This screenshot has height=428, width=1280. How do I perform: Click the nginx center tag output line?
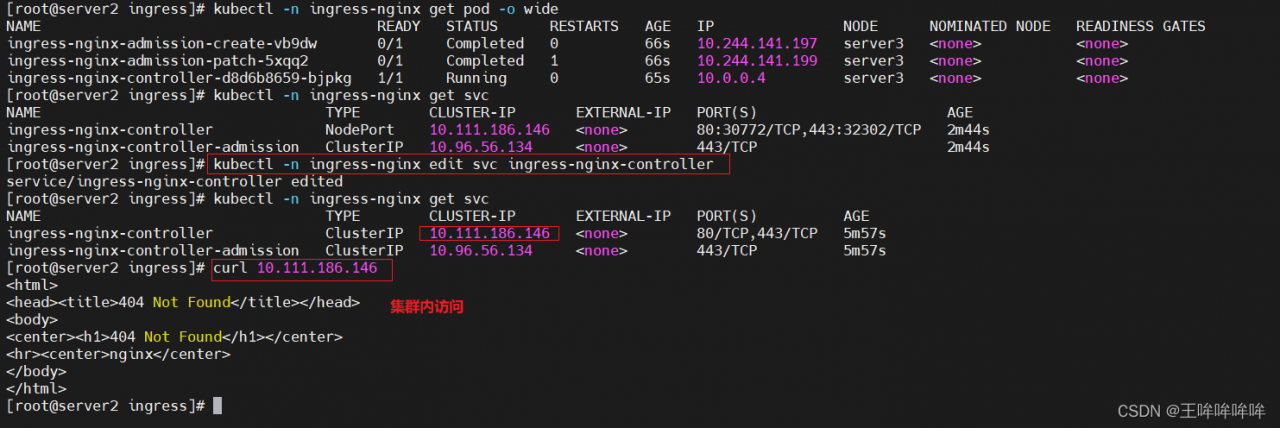[118, 354]
